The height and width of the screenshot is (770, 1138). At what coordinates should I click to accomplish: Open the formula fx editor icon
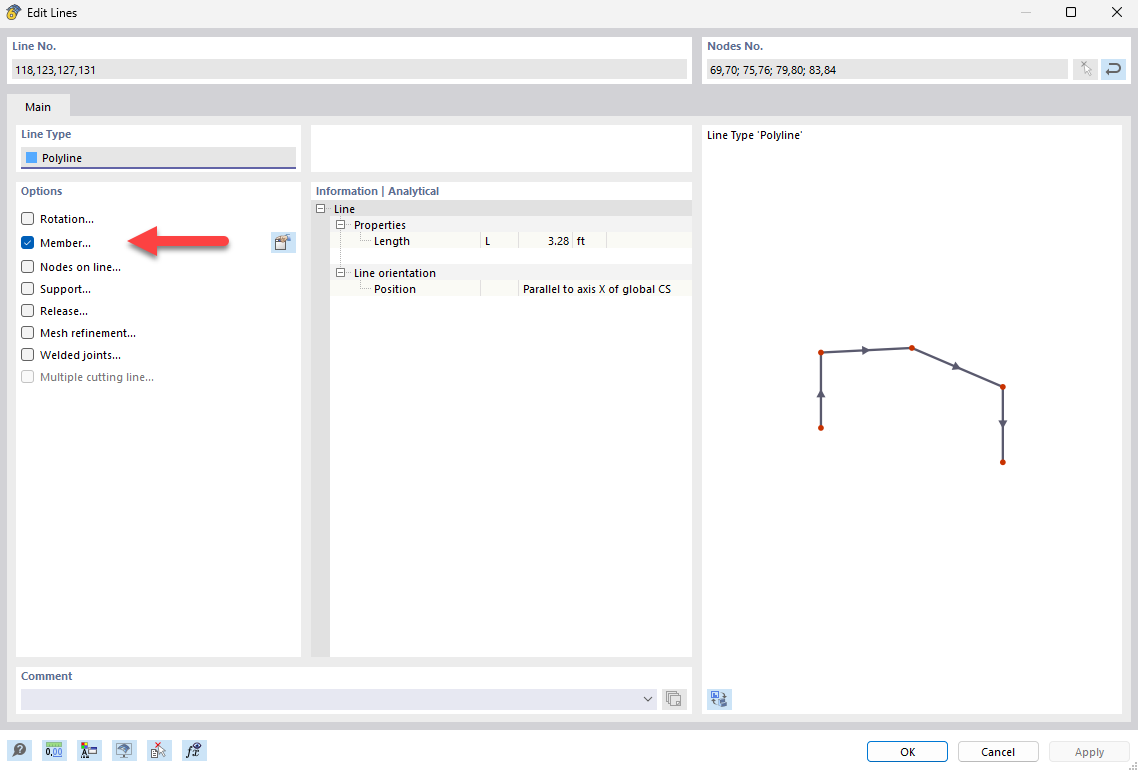194,750
